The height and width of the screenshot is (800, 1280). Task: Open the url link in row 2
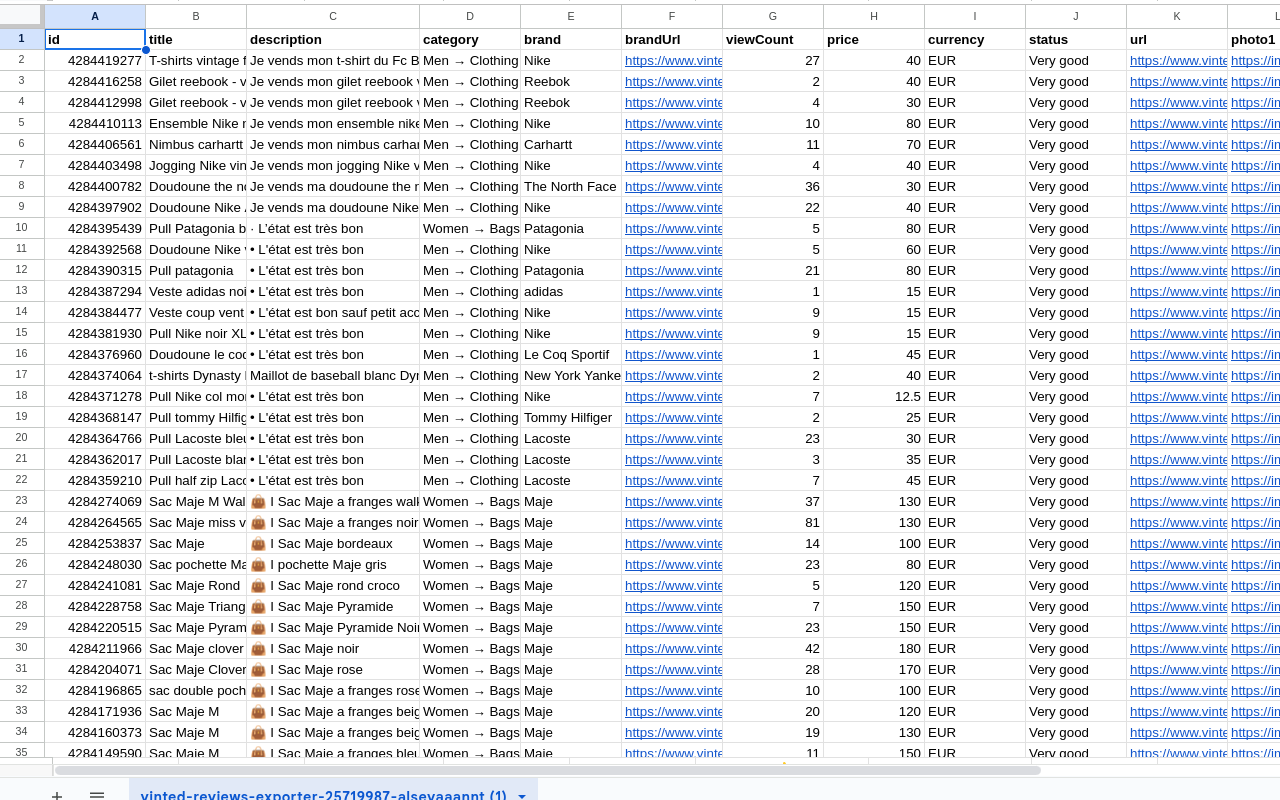(1178, 61)
